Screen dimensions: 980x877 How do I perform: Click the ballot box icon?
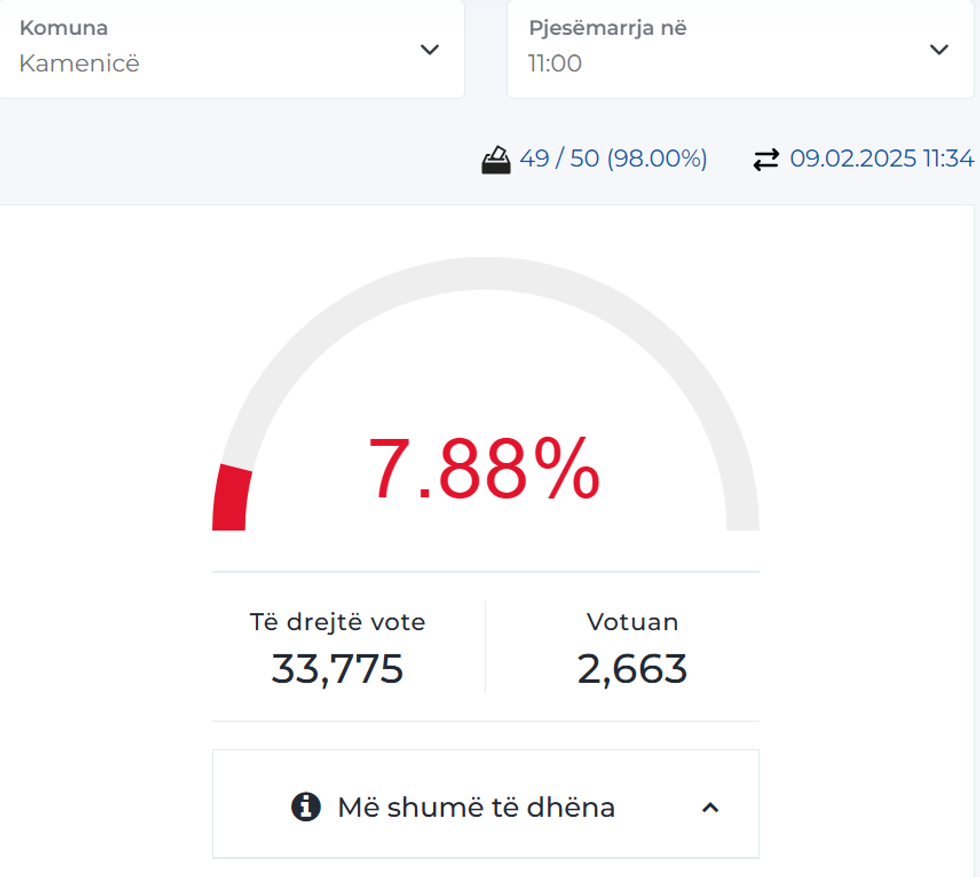[496, 159]
